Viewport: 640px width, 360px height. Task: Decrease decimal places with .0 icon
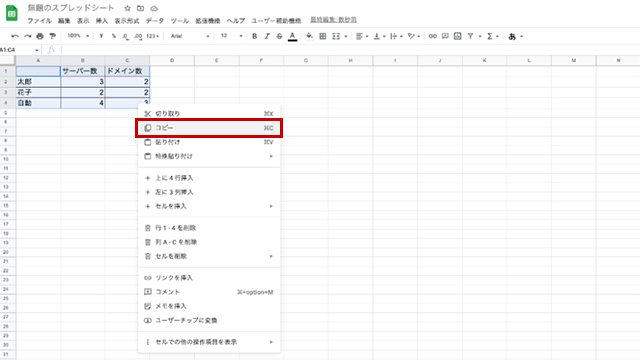click(x=125, y=36)
